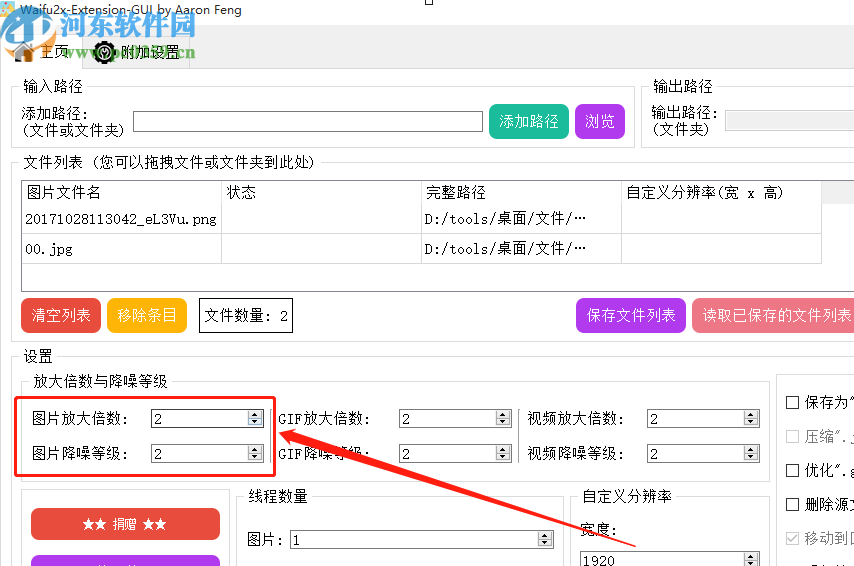Decrease 图片放大倍数 with down arrow
854x566 pixels.
(x=255, y=423)
